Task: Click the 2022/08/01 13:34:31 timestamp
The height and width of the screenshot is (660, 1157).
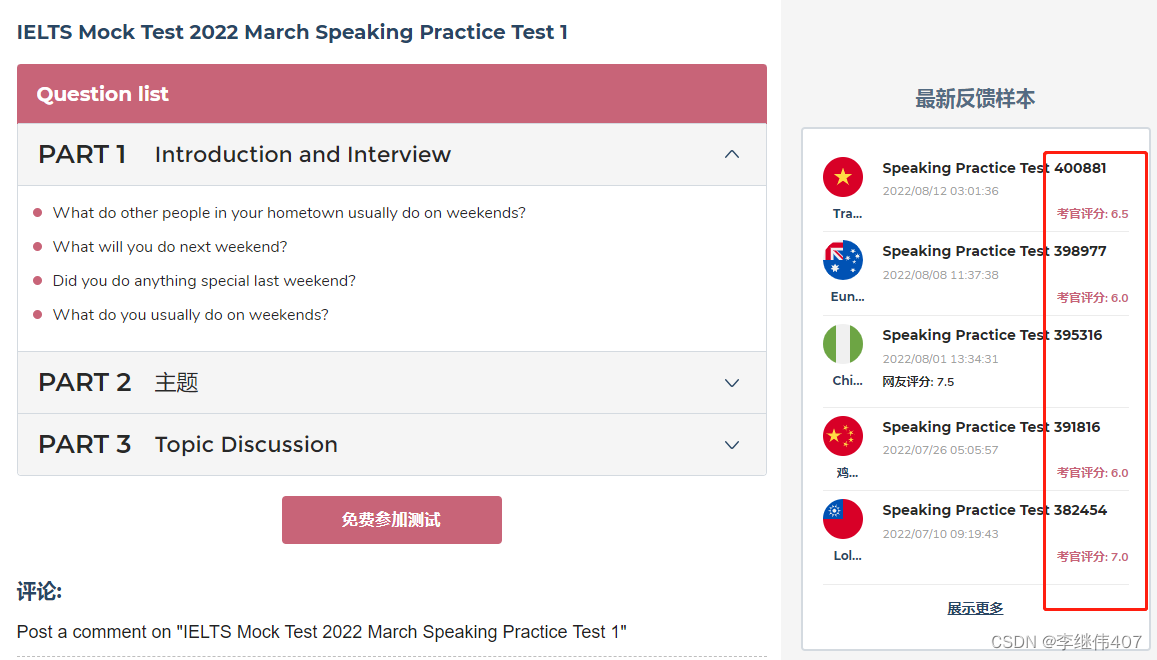Action: pos(940,359)
